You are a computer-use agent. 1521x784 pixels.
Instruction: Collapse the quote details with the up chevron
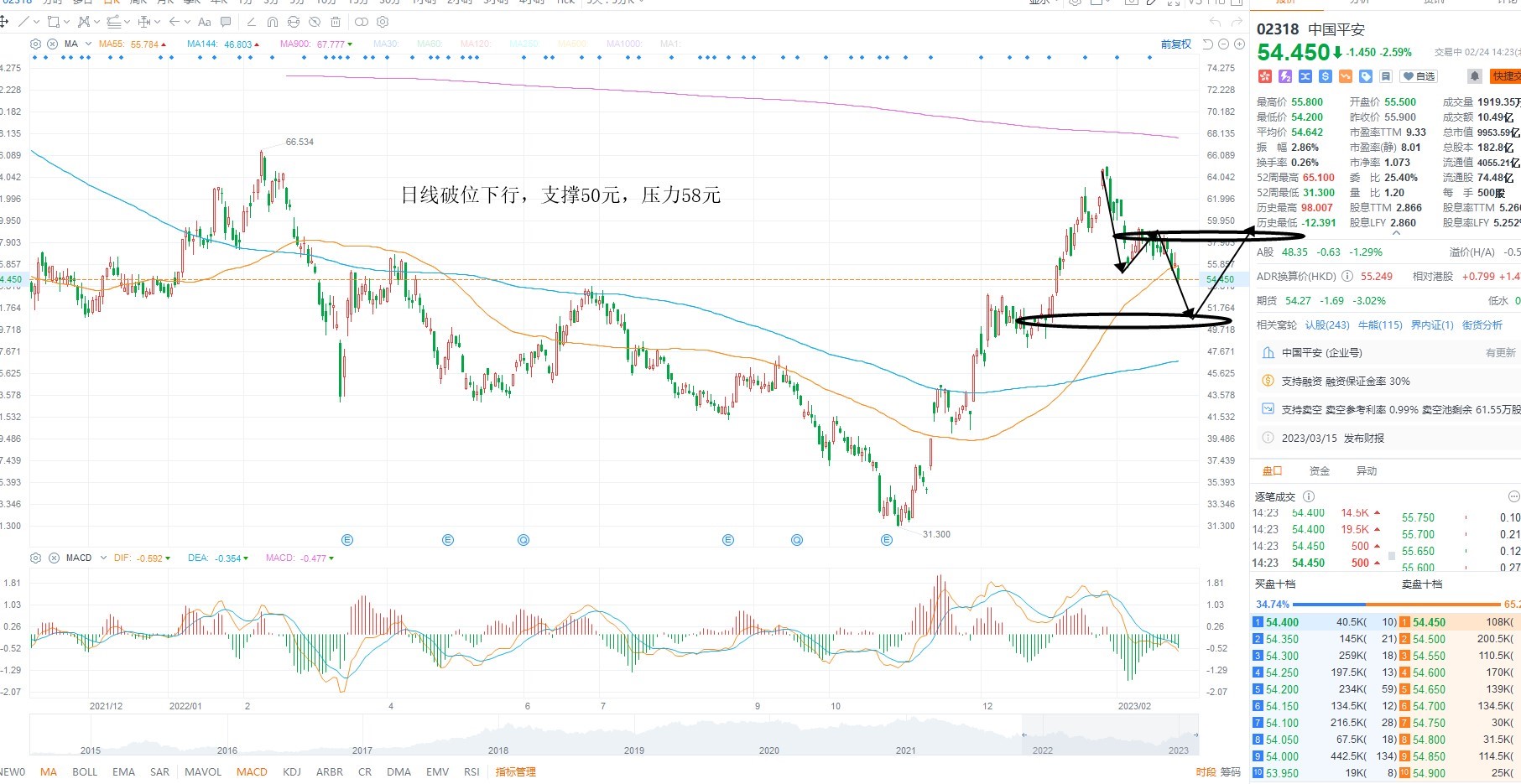pyautogui.click(x=1396, y=233)
